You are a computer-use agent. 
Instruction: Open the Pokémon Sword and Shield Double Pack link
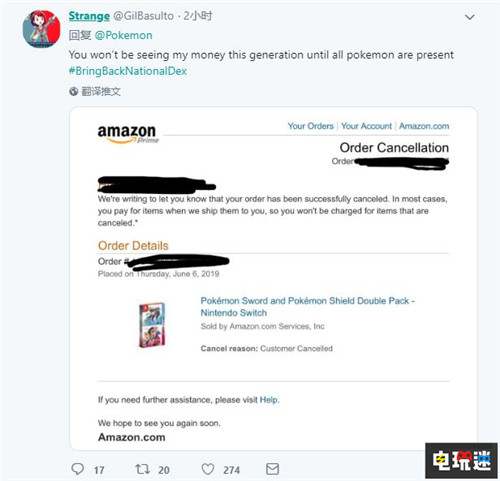[307, 307]
